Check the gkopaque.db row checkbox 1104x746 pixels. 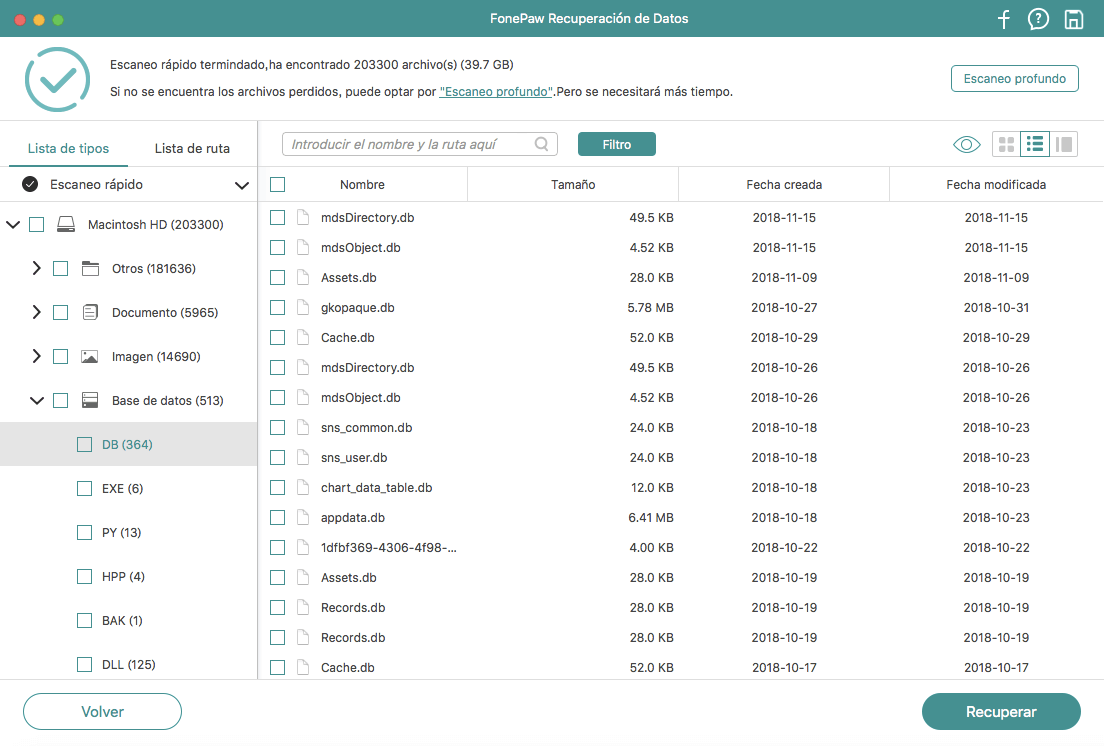pos(277,308)
